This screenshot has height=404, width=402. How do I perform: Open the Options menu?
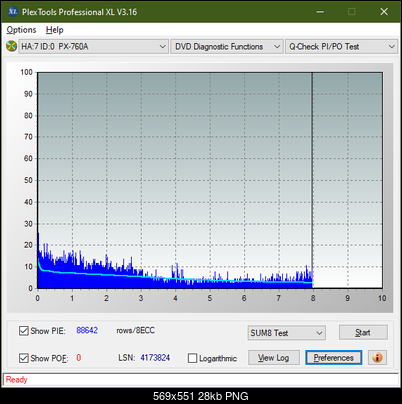pos(21,30)
